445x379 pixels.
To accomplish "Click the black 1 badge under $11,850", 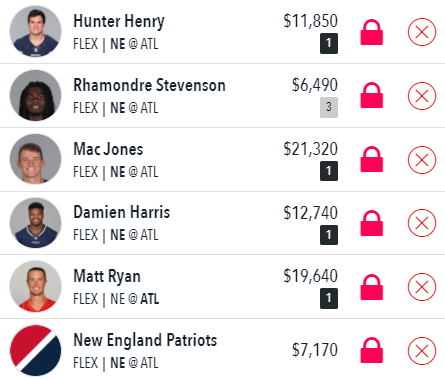I will pyautogui.click(x=329, y=43).
